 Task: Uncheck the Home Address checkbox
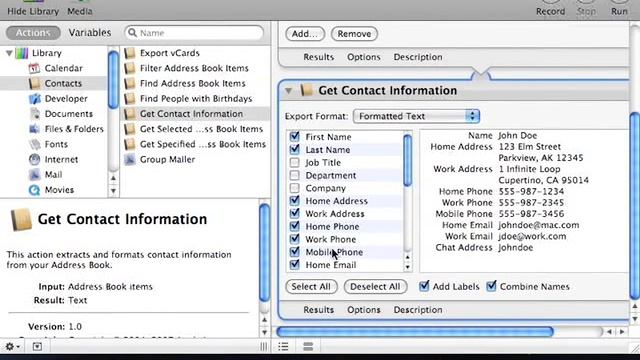pos(294,200)
